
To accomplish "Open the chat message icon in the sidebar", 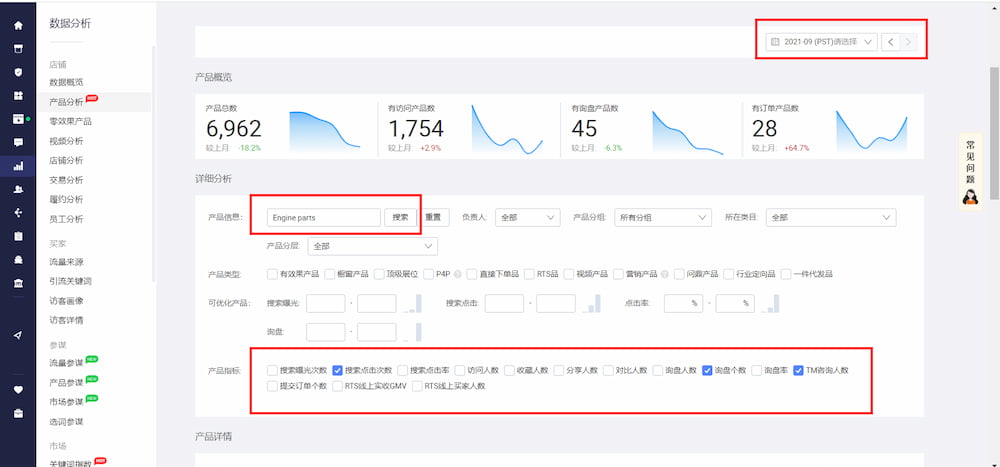I will coord(18,142).
